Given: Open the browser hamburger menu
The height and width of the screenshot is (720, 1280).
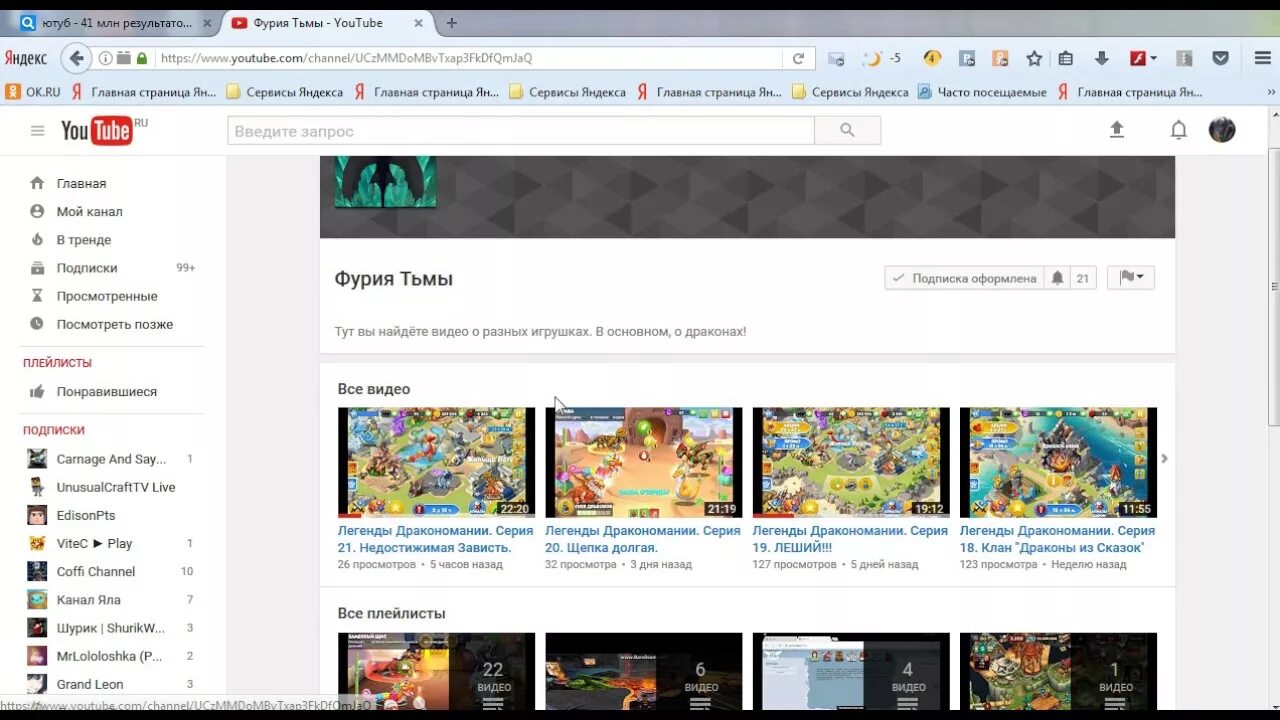Looking at the screenshot, I should 1262,58.
